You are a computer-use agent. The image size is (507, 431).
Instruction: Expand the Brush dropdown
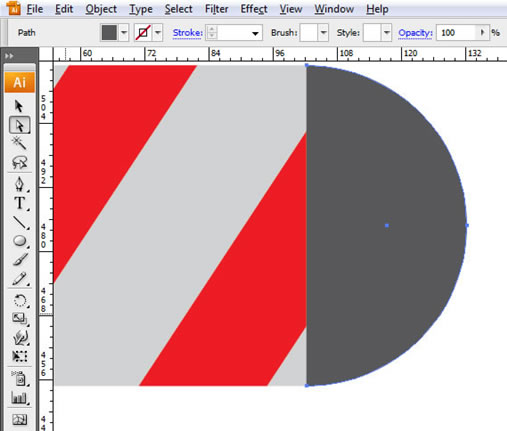(x=323, y=33)
